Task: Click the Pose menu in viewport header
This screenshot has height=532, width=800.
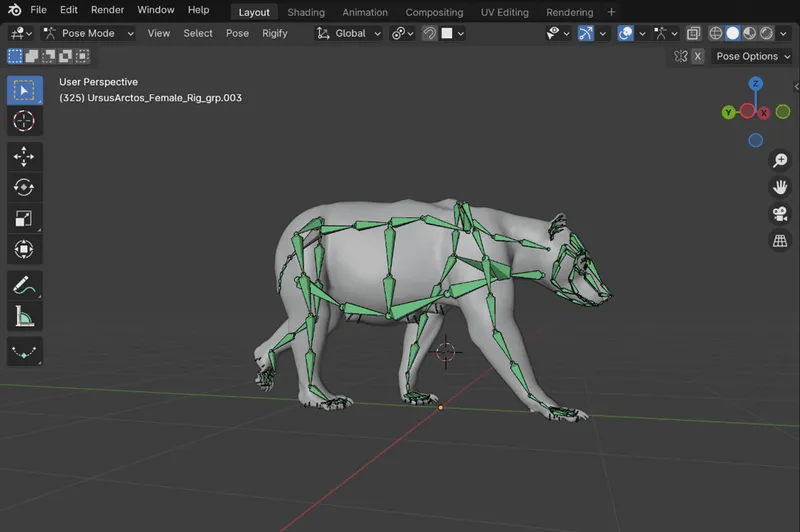Action: click(x=237, y=33)
